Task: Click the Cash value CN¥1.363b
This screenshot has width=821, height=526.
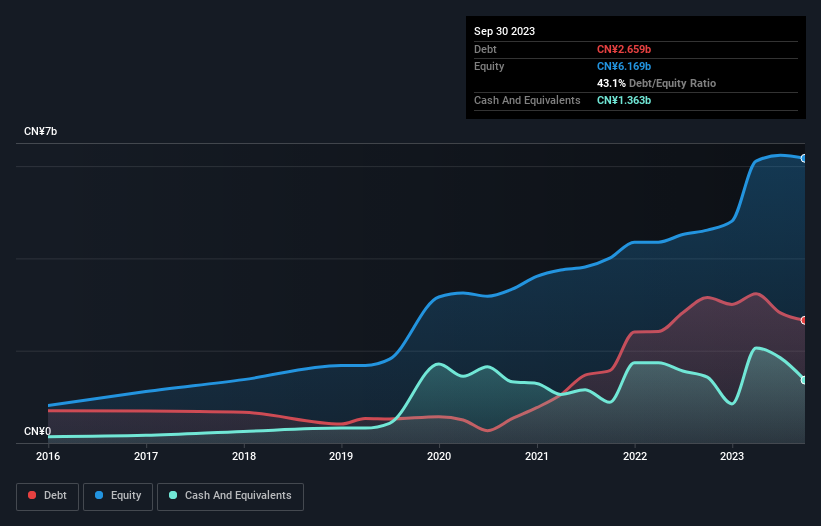Action: point(624,100)
